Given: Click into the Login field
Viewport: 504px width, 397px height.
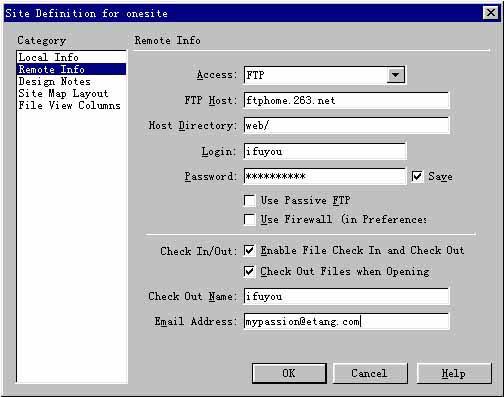Looking at the screenshot, I should coord(325,151).
